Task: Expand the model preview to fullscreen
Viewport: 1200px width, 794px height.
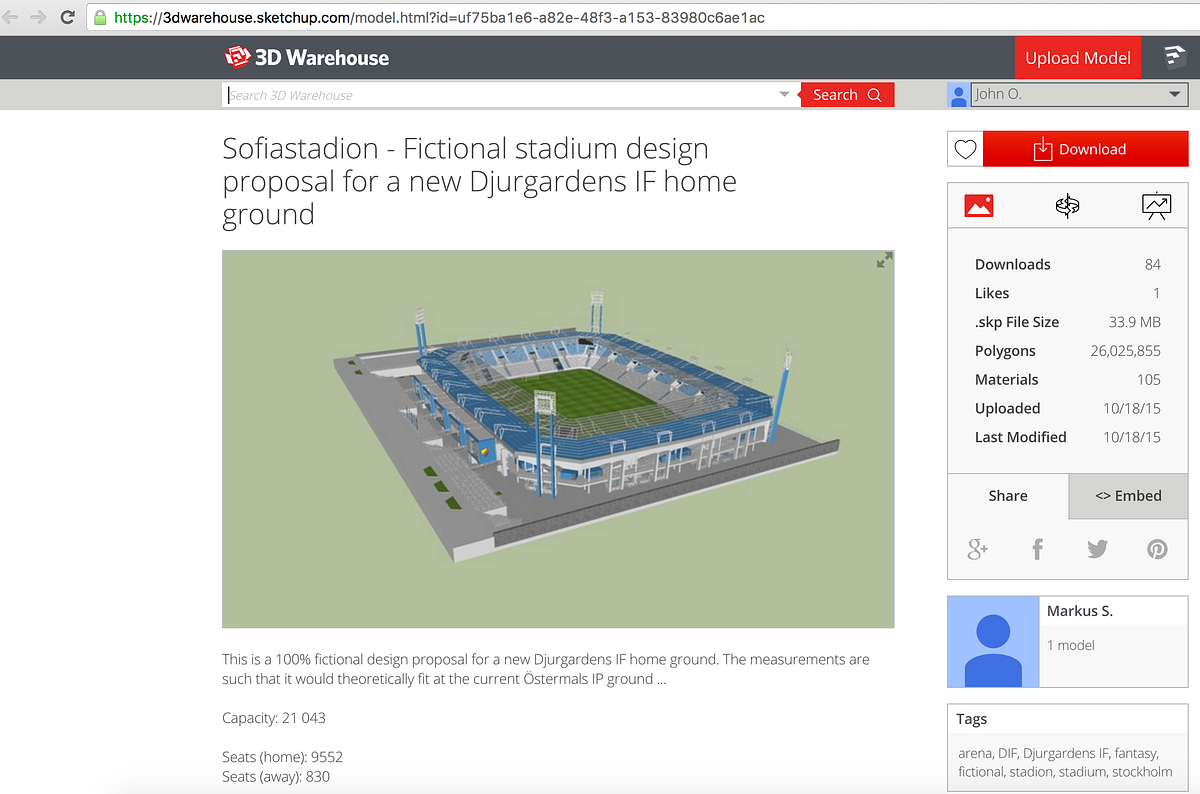Action: click(x=884, y=260)
